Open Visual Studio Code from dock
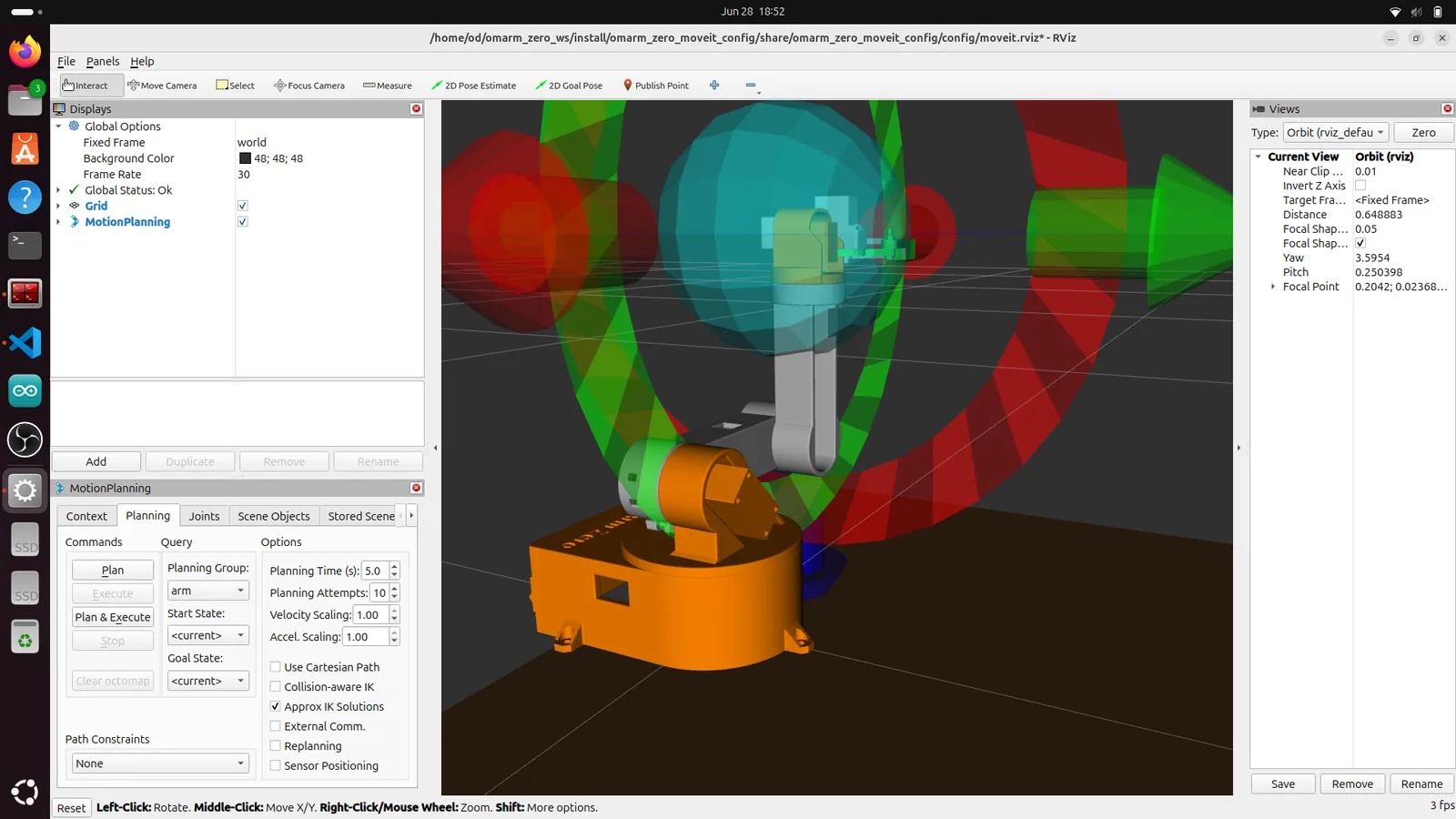The height and width of the screenshot is (819, 1456). [25, 342]
